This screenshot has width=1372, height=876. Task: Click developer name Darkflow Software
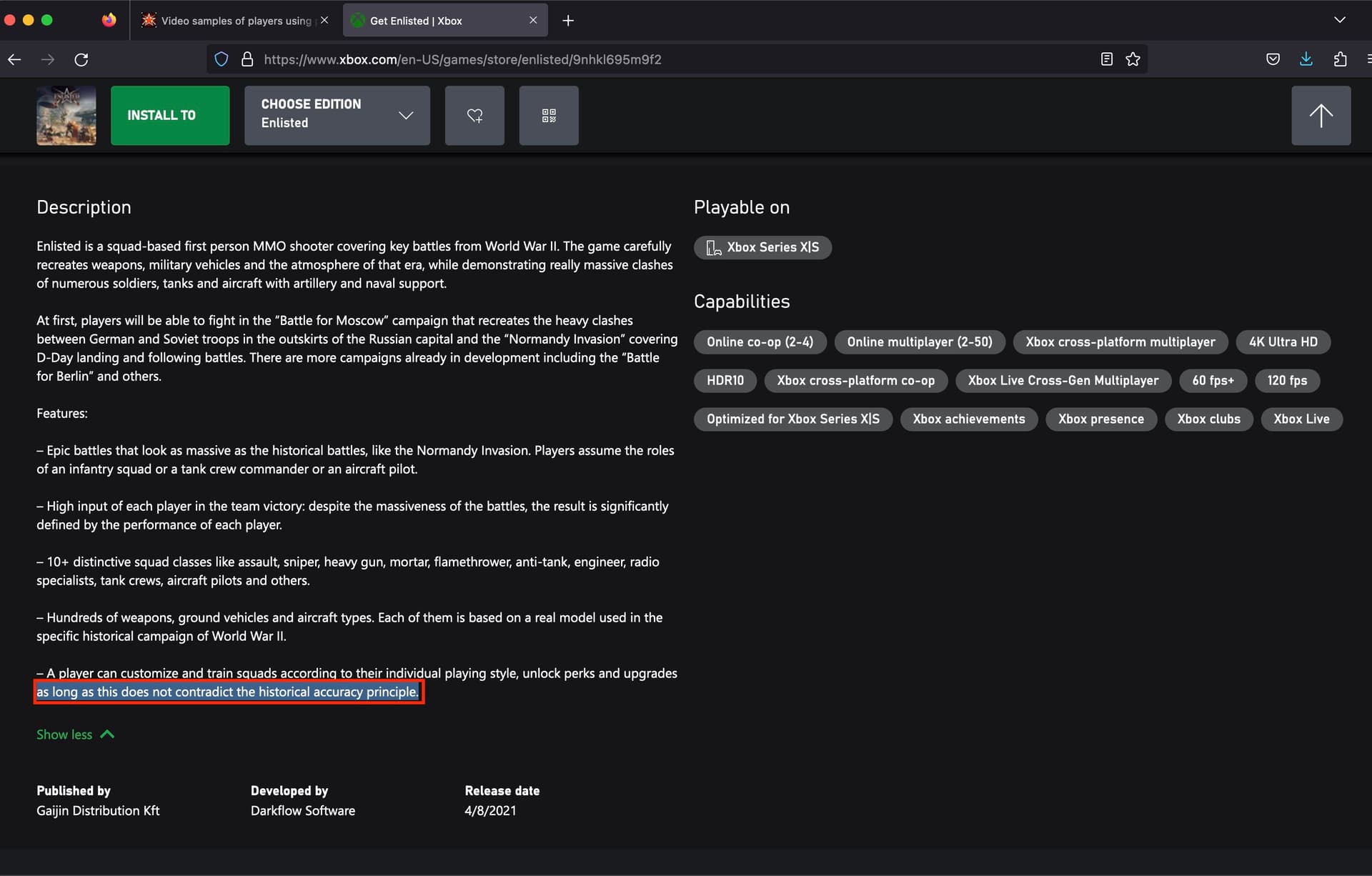click(x=303, y=810)
